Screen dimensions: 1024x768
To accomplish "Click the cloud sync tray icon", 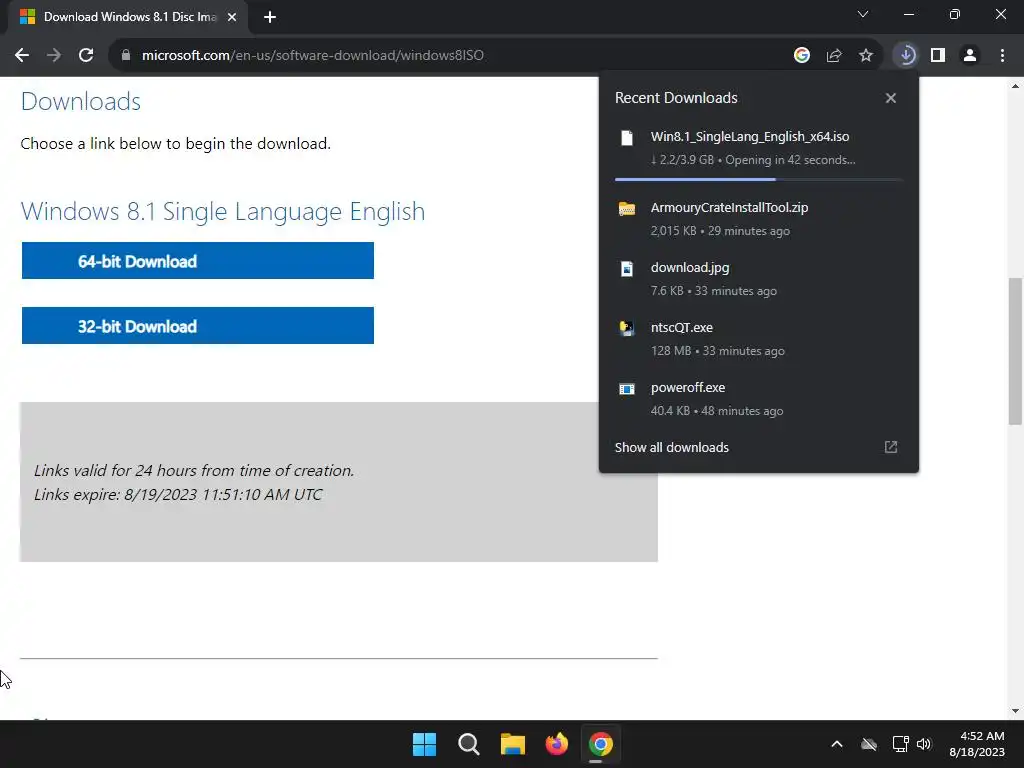I will pyautogui.click(x=869, y=744).
